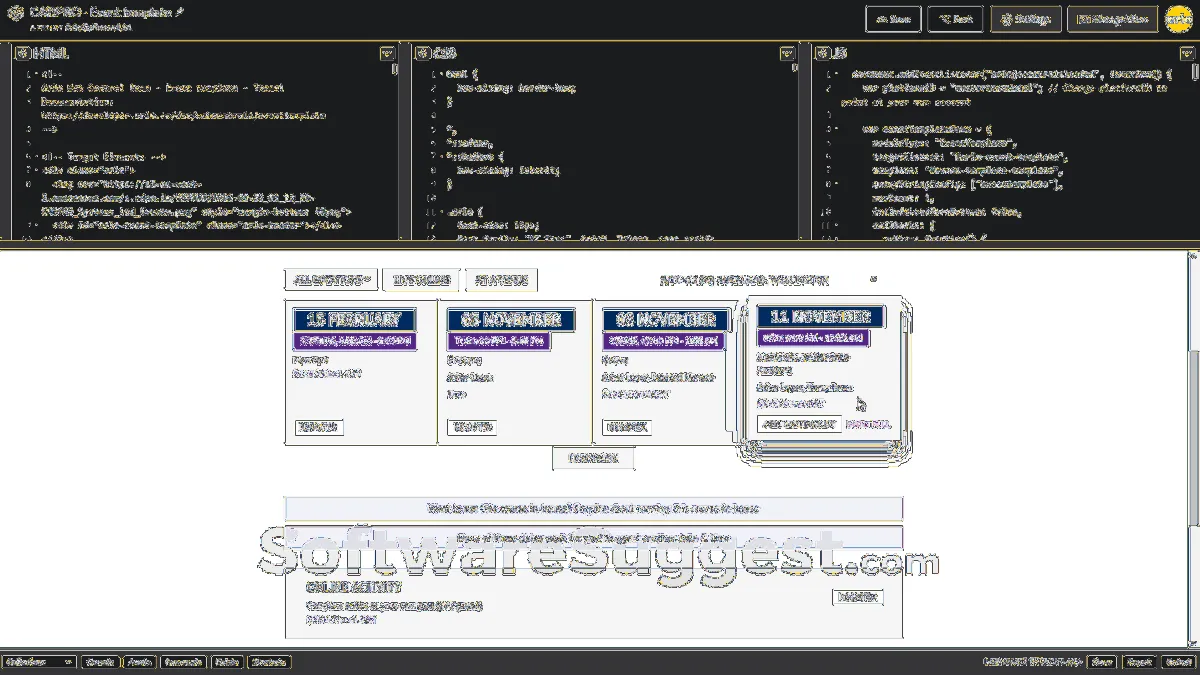Click the pencil icon beside the pen title
This screenshot has height=675, width=1200.
(179, 14)
